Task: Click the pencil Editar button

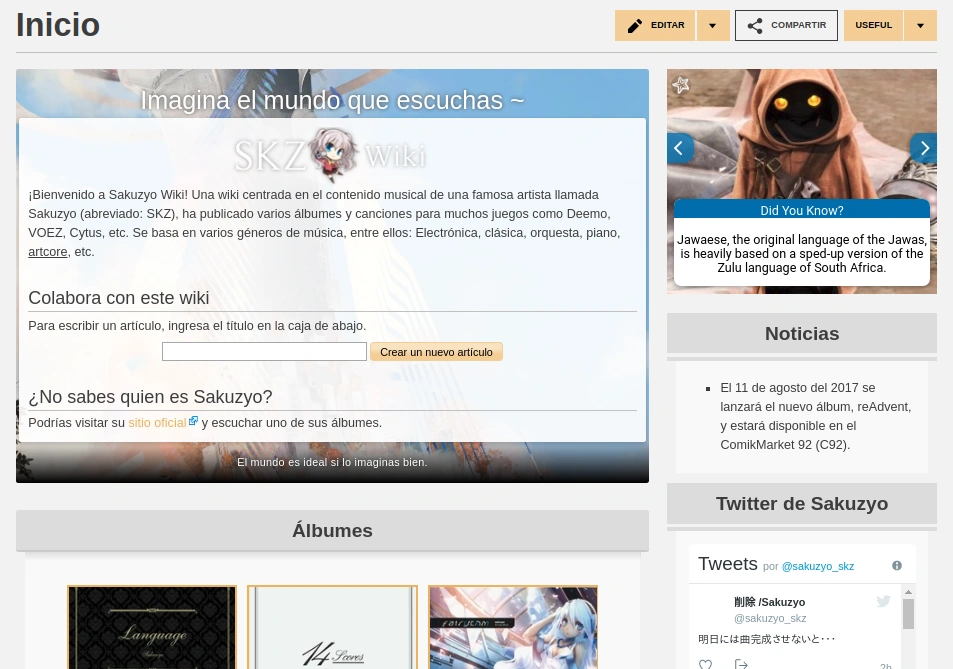Action: 655,26
